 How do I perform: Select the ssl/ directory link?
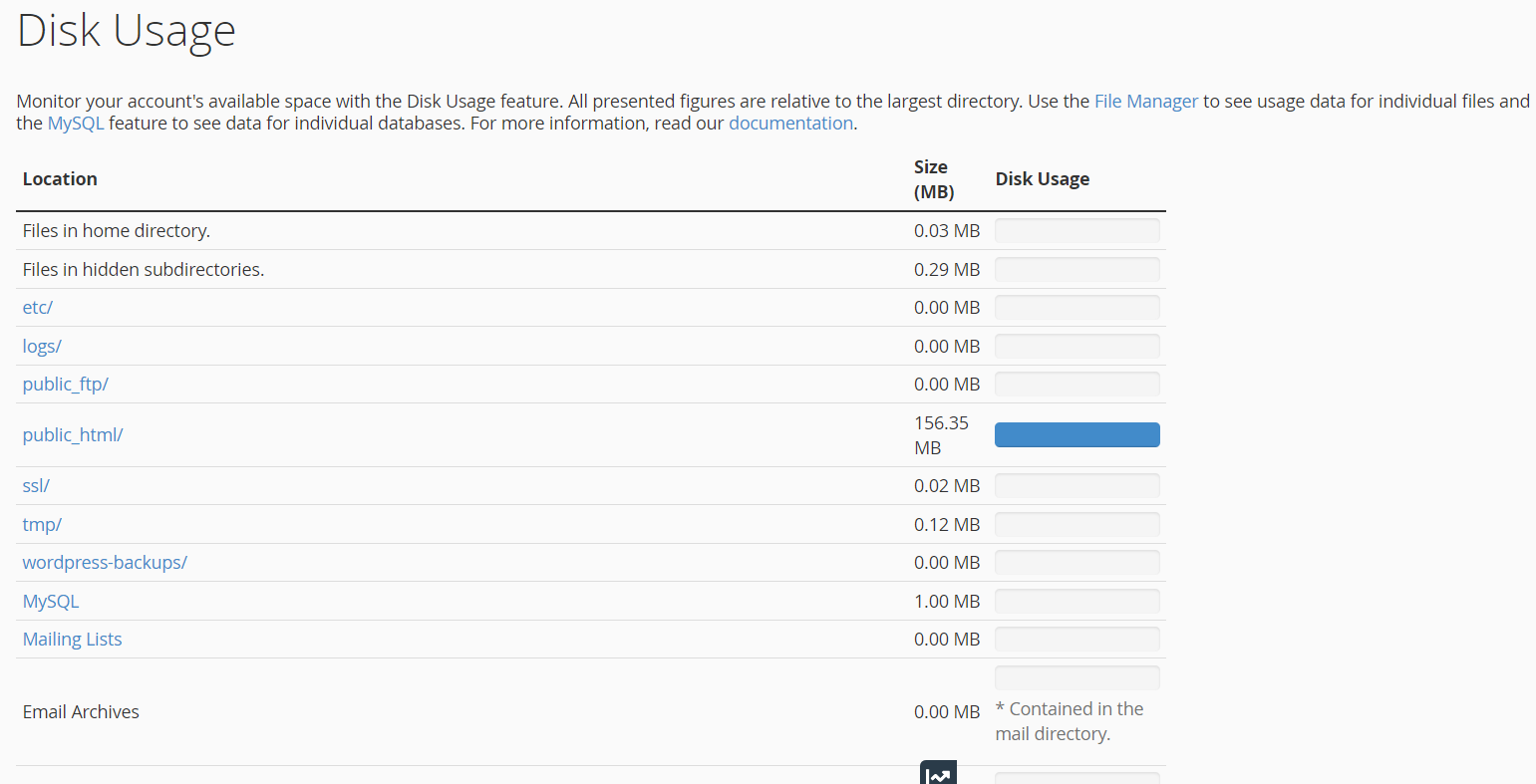click(36, 485)
